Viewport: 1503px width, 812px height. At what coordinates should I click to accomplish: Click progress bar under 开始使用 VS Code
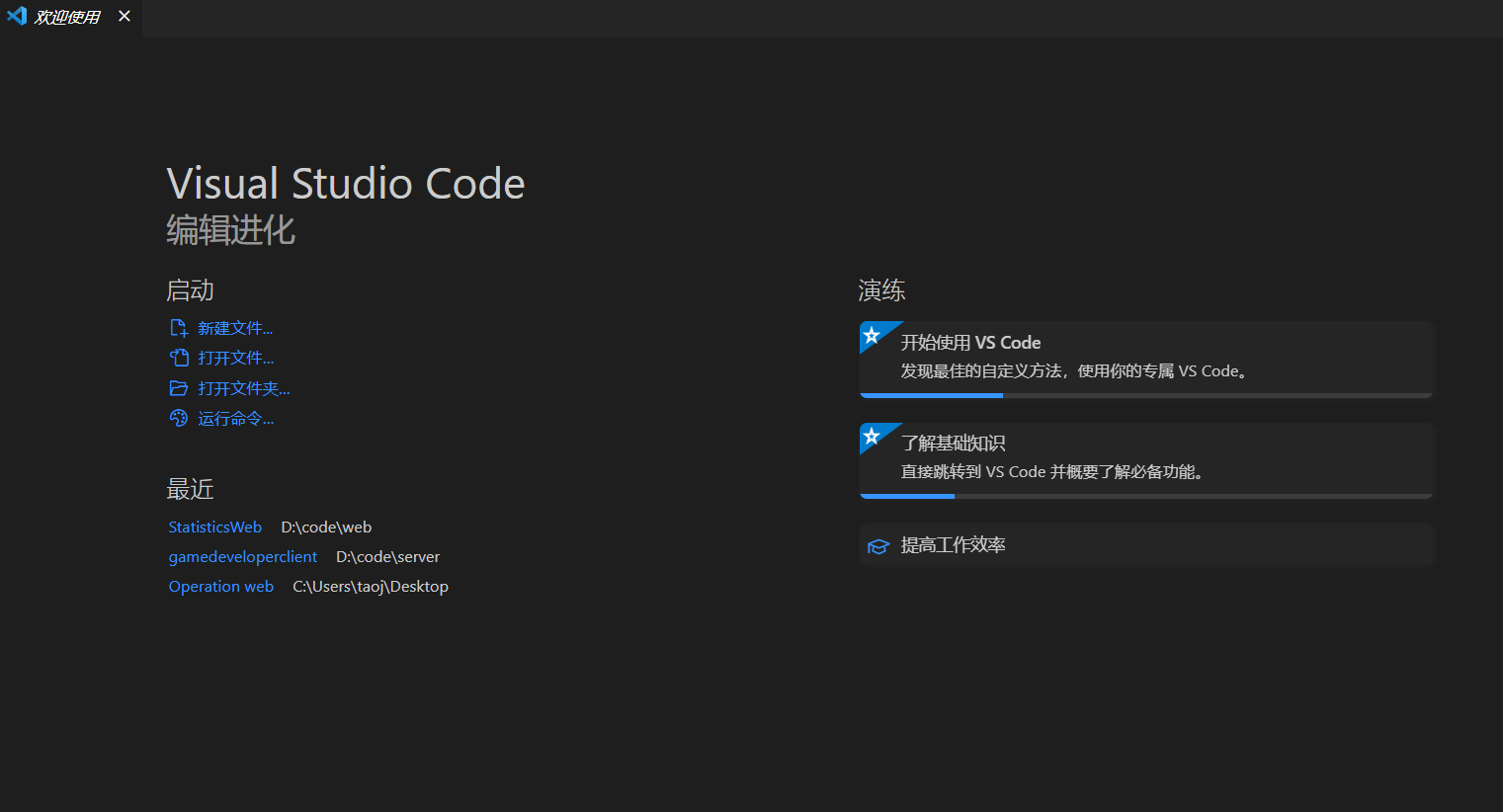point(1146,395)
